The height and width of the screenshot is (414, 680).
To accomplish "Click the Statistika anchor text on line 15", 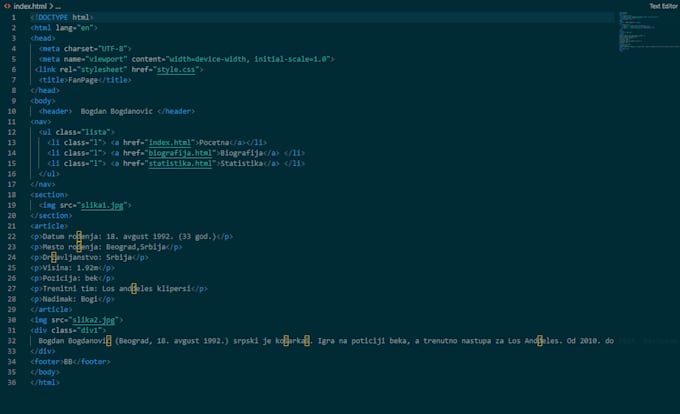I will 242,163.
